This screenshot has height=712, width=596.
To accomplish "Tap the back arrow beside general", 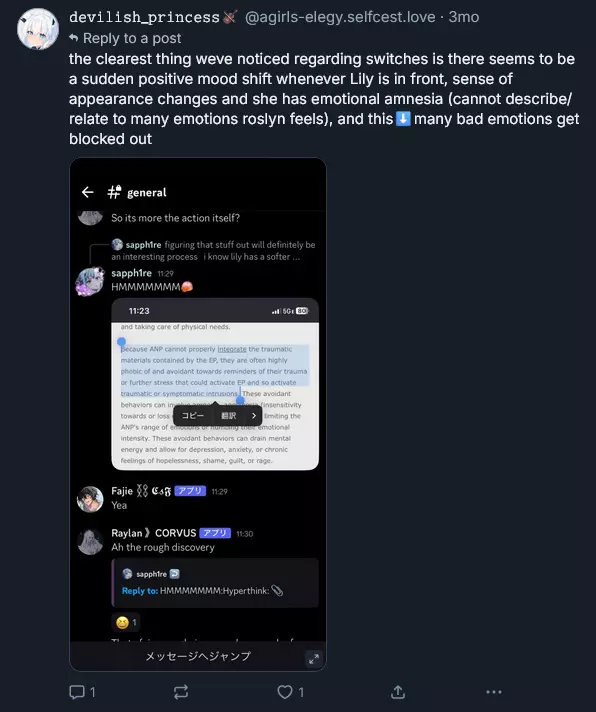I will pyautogui.click(x=88, y=192).
